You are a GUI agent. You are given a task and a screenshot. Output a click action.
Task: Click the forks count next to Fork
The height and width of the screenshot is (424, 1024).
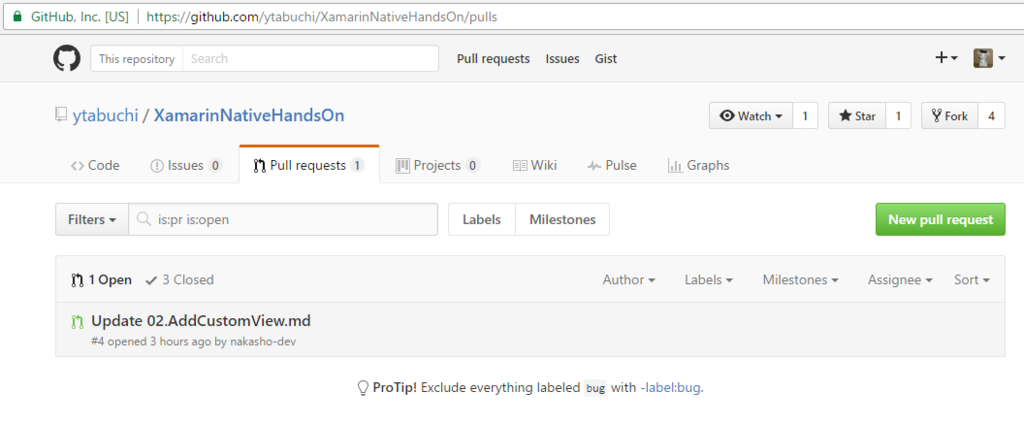(991, 116)
